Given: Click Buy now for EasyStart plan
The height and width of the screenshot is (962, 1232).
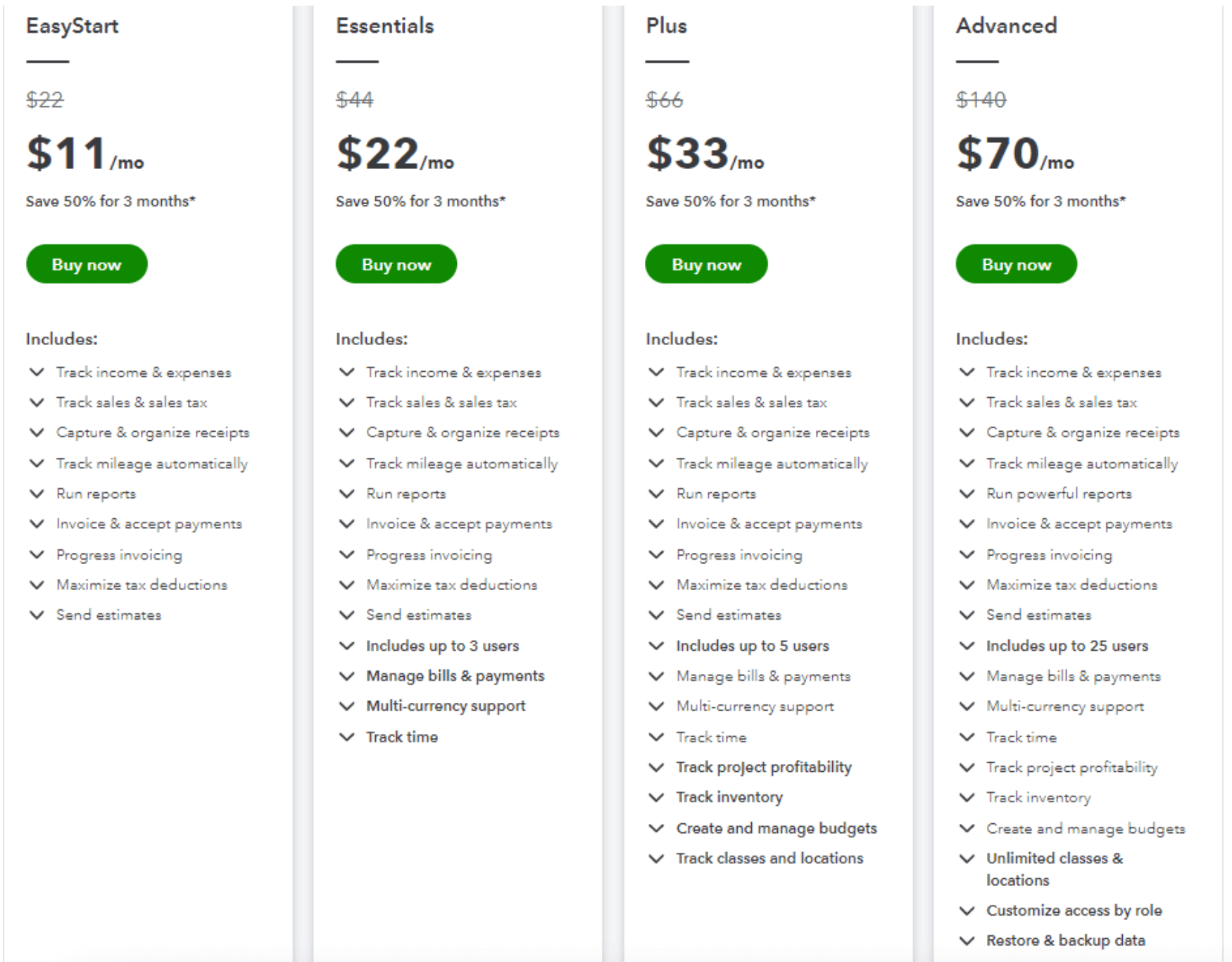Looking at the screenshot, I should [87, 264].
